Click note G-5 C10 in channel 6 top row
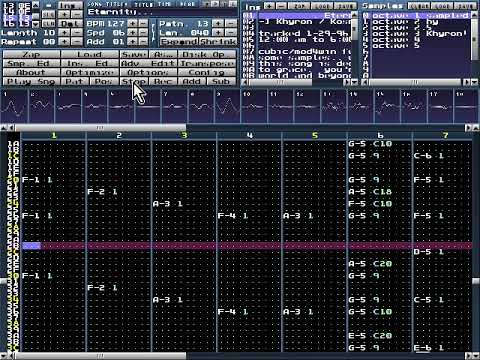The height and width of the screenshot is (360, 480). click(x=370, y=144)
